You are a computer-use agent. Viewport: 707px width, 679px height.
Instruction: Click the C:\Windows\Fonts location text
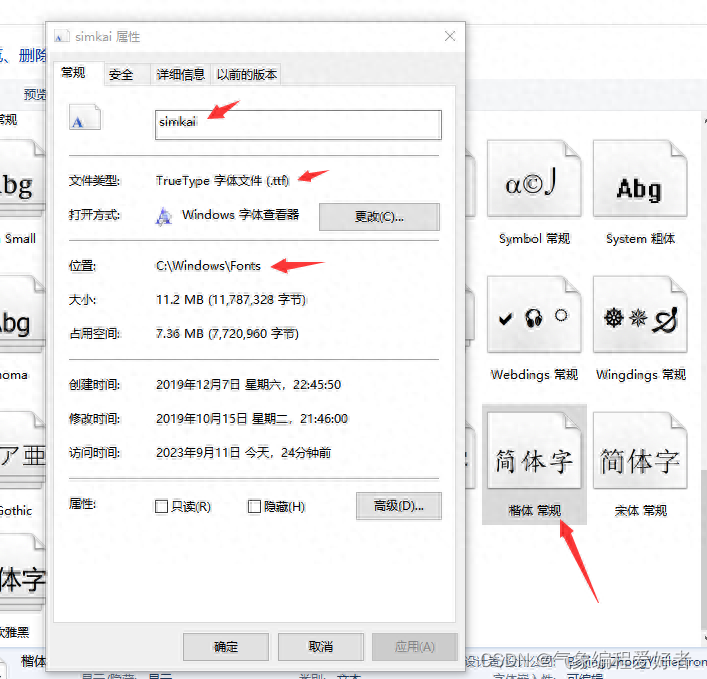click(x=208, y=266)
